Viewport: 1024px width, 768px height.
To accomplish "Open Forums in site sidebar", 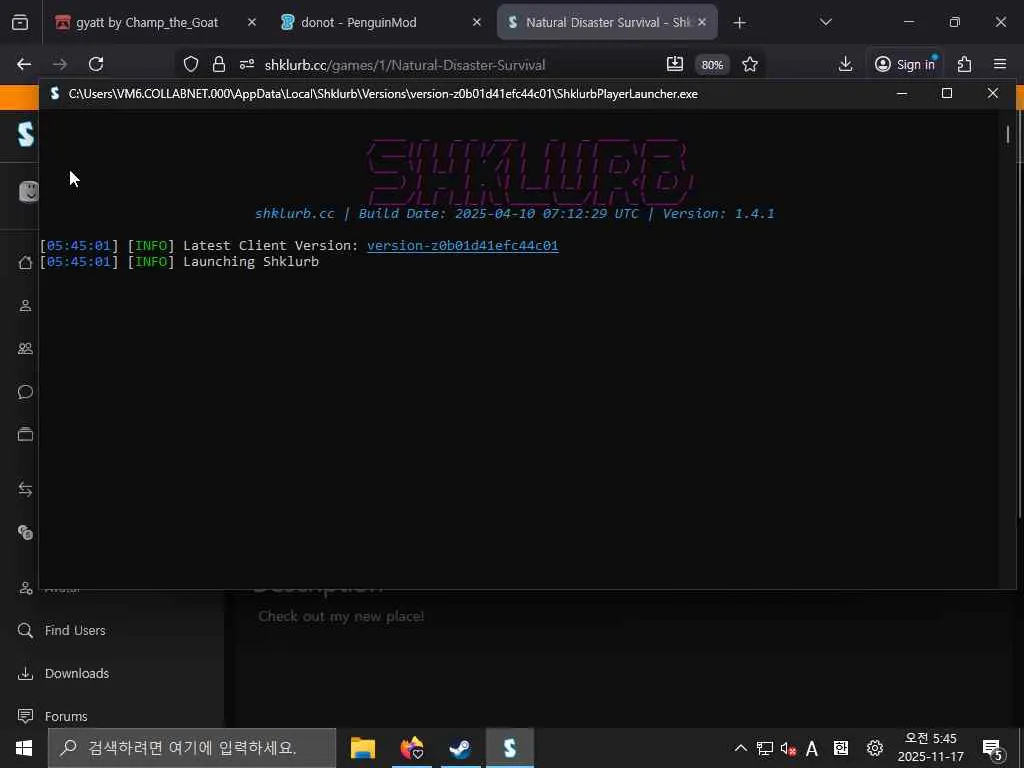I will pyautogui.click(x=52, y=716).
